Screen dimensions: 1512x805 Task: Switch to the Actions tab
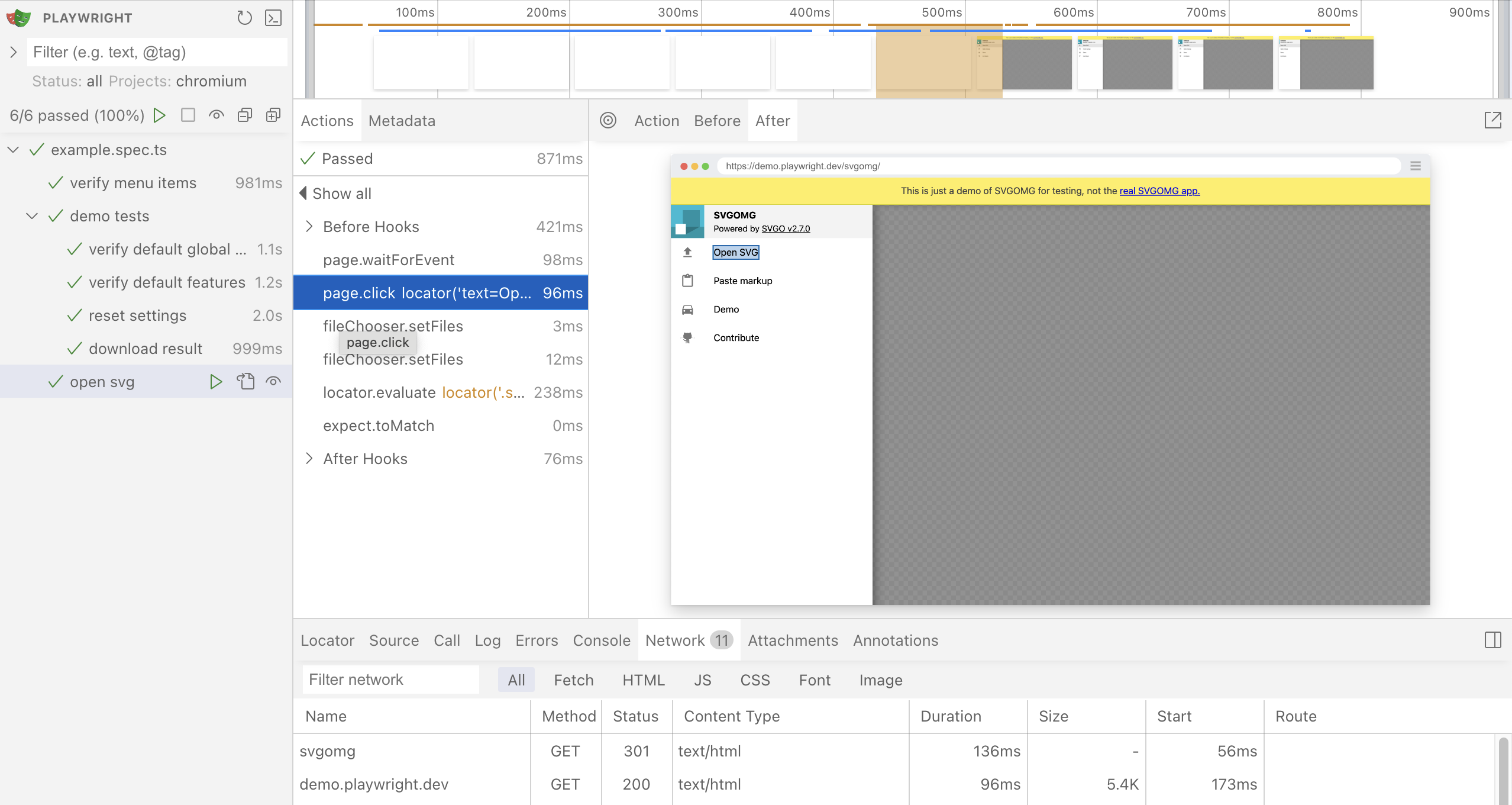327,121
